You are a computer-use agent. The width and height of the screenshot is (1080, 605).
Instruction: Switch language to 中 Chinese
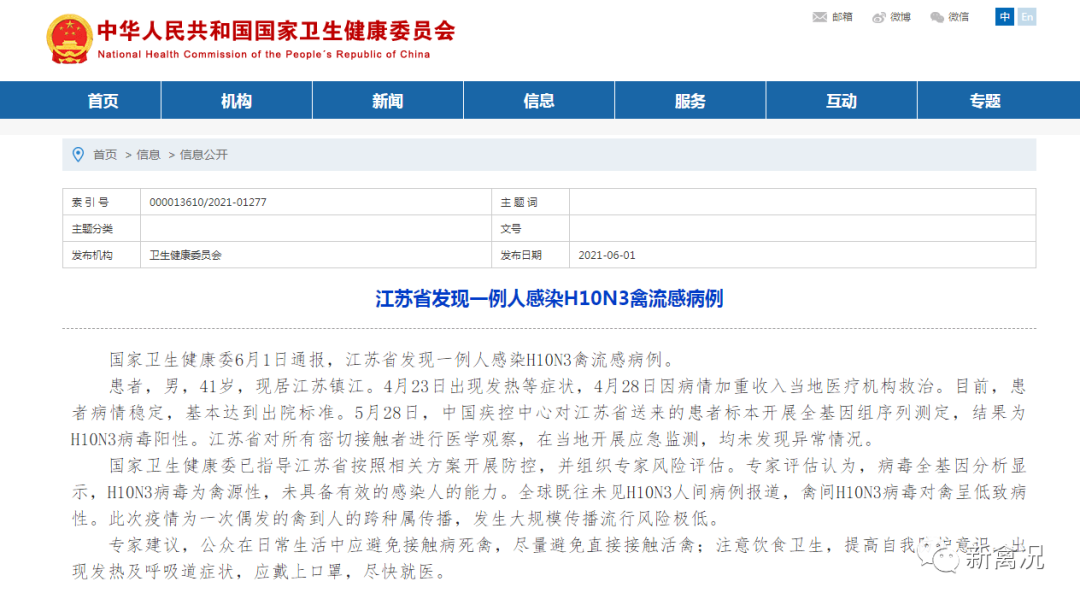tap(1004, 16)
